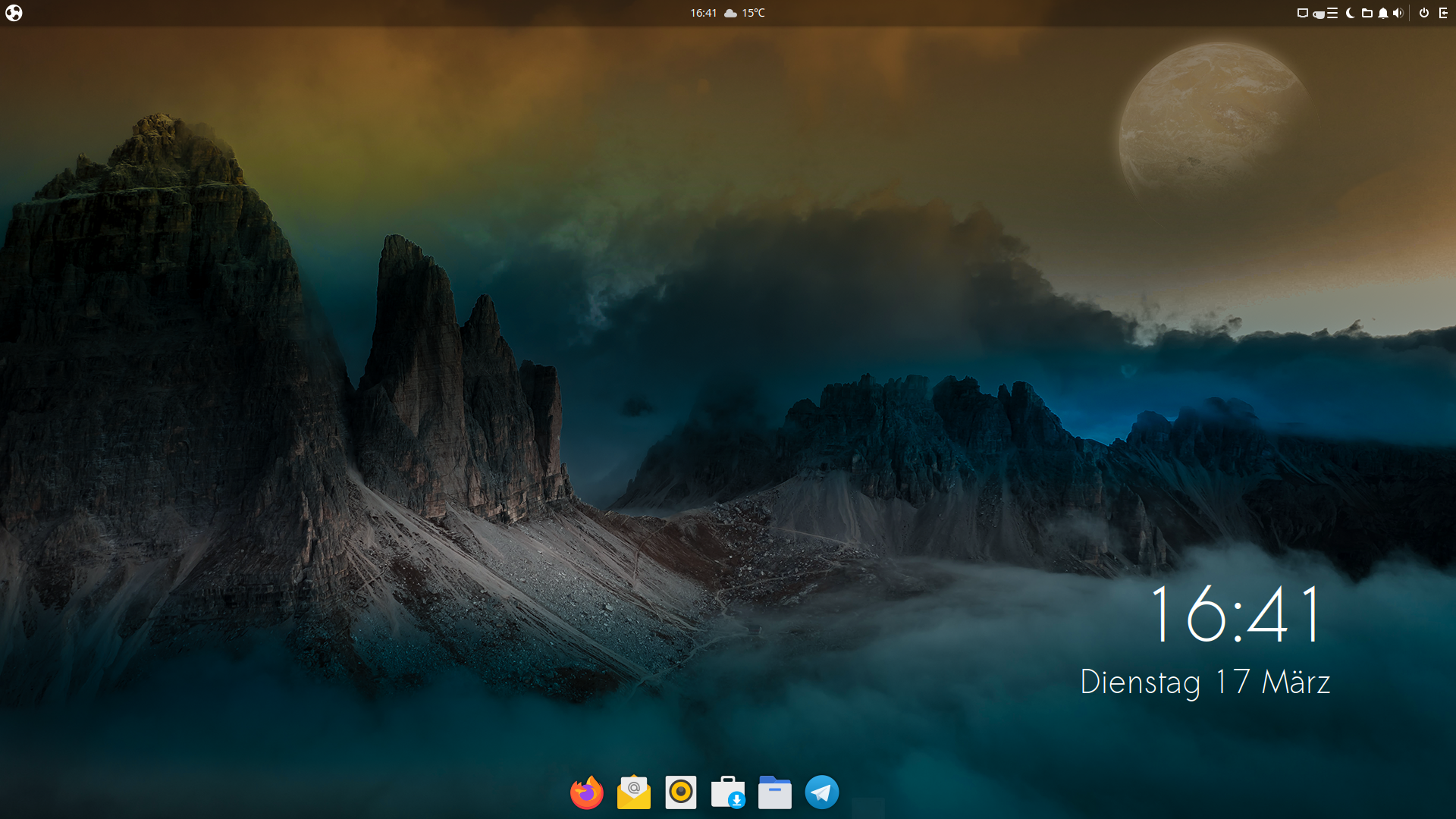The image size is (1456, 819).
Task: Open Rhythmbox music player icon
Action: point(680,793)
